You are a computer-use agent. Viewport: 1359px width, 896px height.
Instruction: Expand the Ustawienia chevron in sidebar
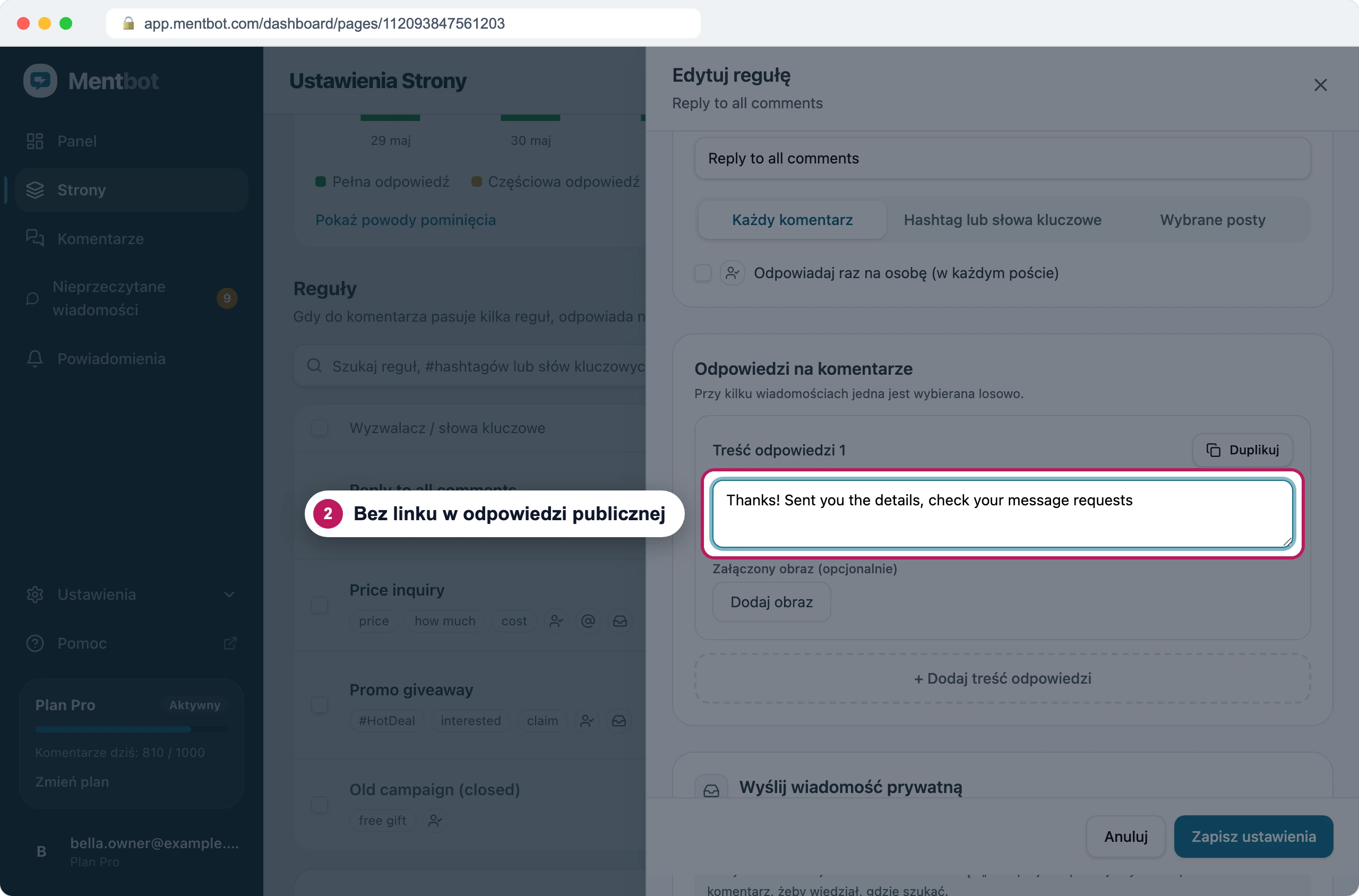(229, 595)
